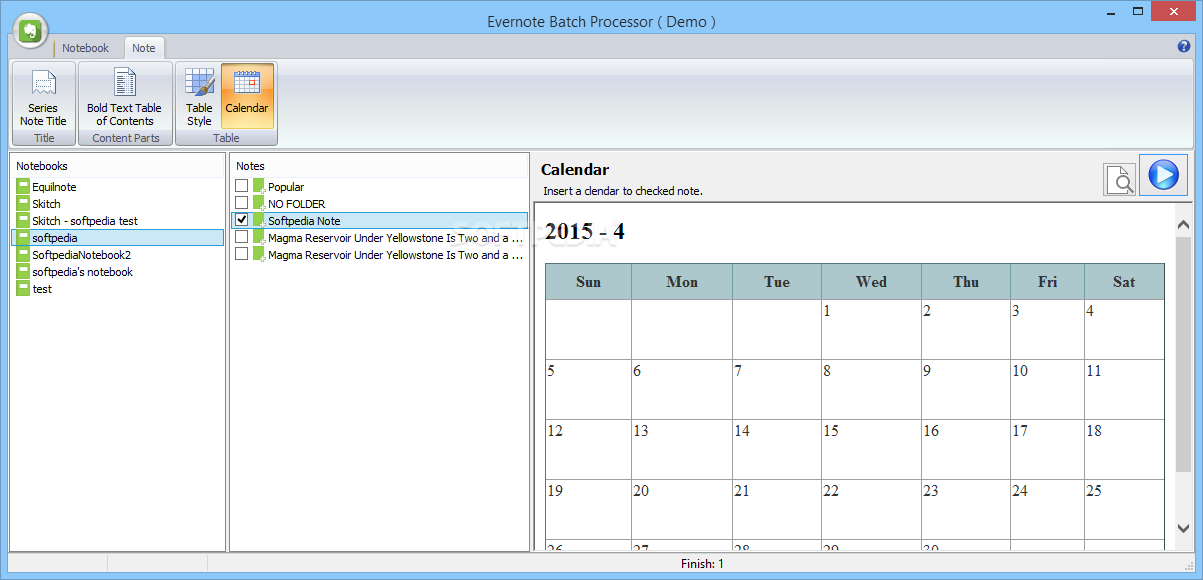Click the NO FOLDER note icon
The image size is (1203, 580).
259,204
